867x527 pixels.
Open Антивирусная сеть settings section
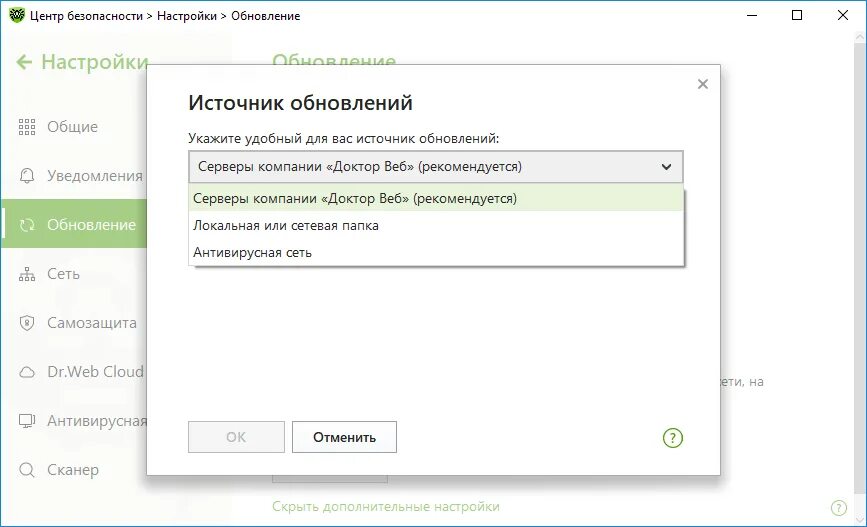[74, 421]
